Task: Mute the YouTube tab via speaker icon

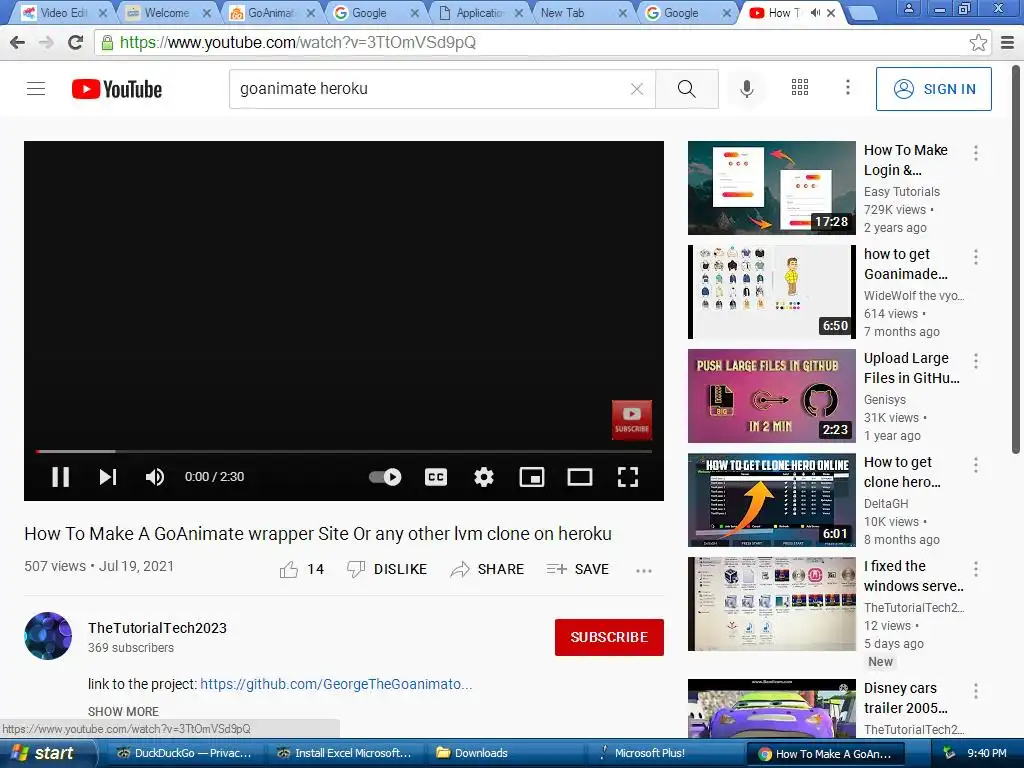Action: point(815,12)
